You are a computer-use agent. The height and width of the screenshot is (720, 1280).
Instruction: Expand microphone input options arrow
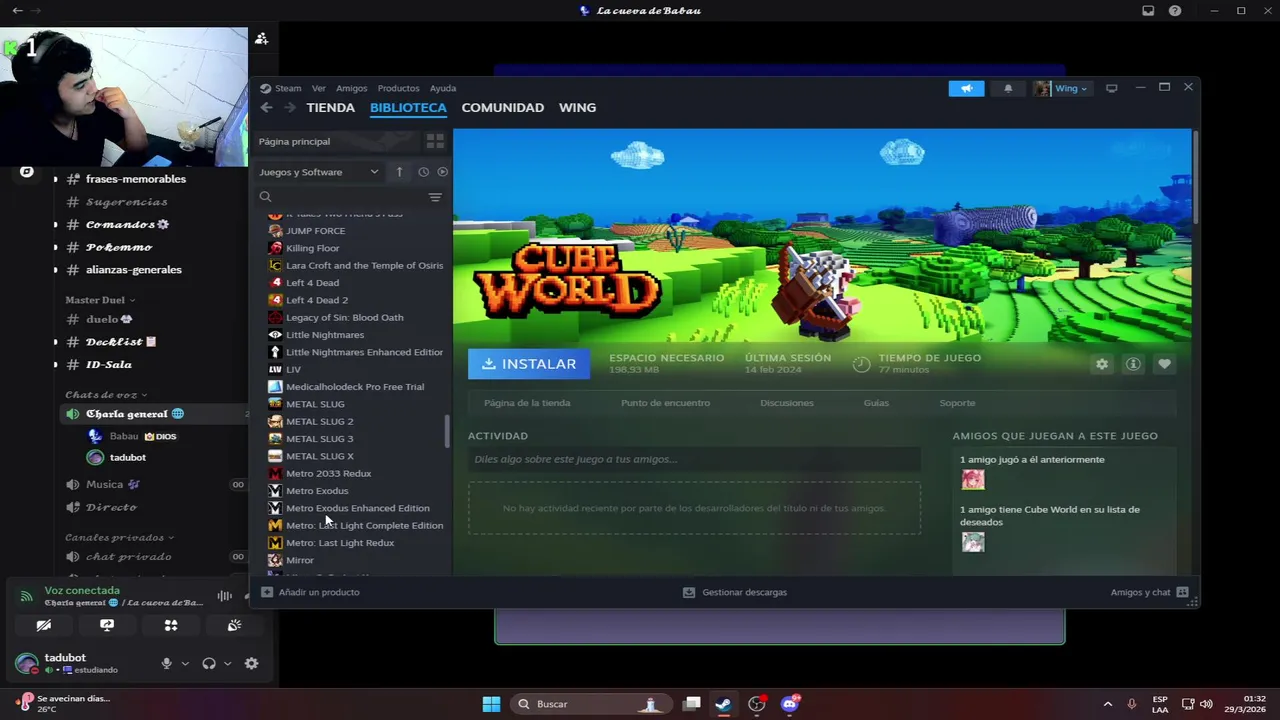[x=185, y=663]
